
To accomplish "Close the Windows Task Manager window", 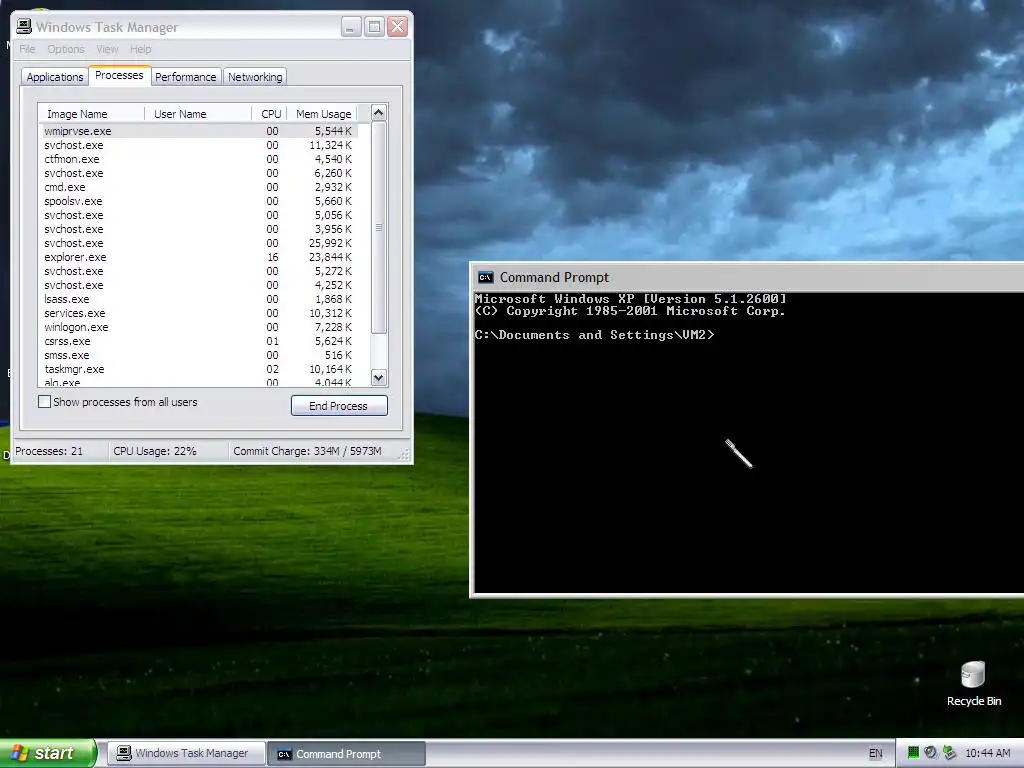I will point(398,27).
